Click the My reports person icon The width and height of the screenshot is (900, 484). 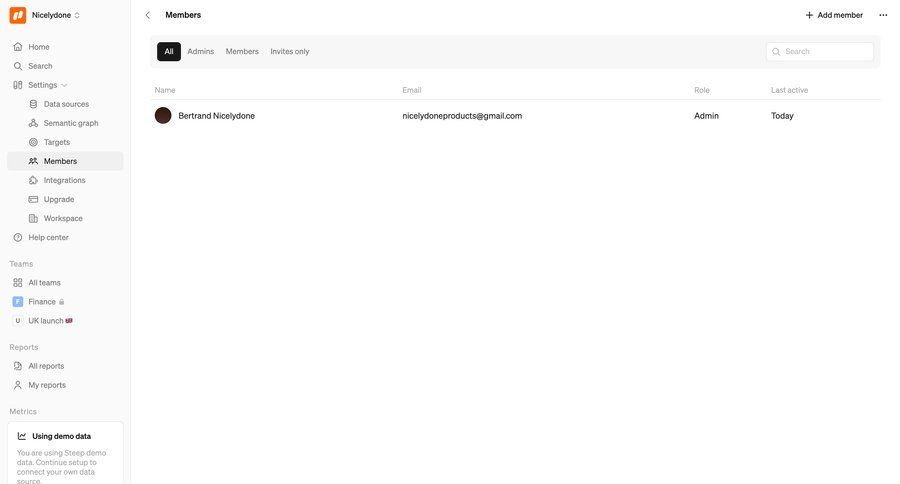point(18,385)
